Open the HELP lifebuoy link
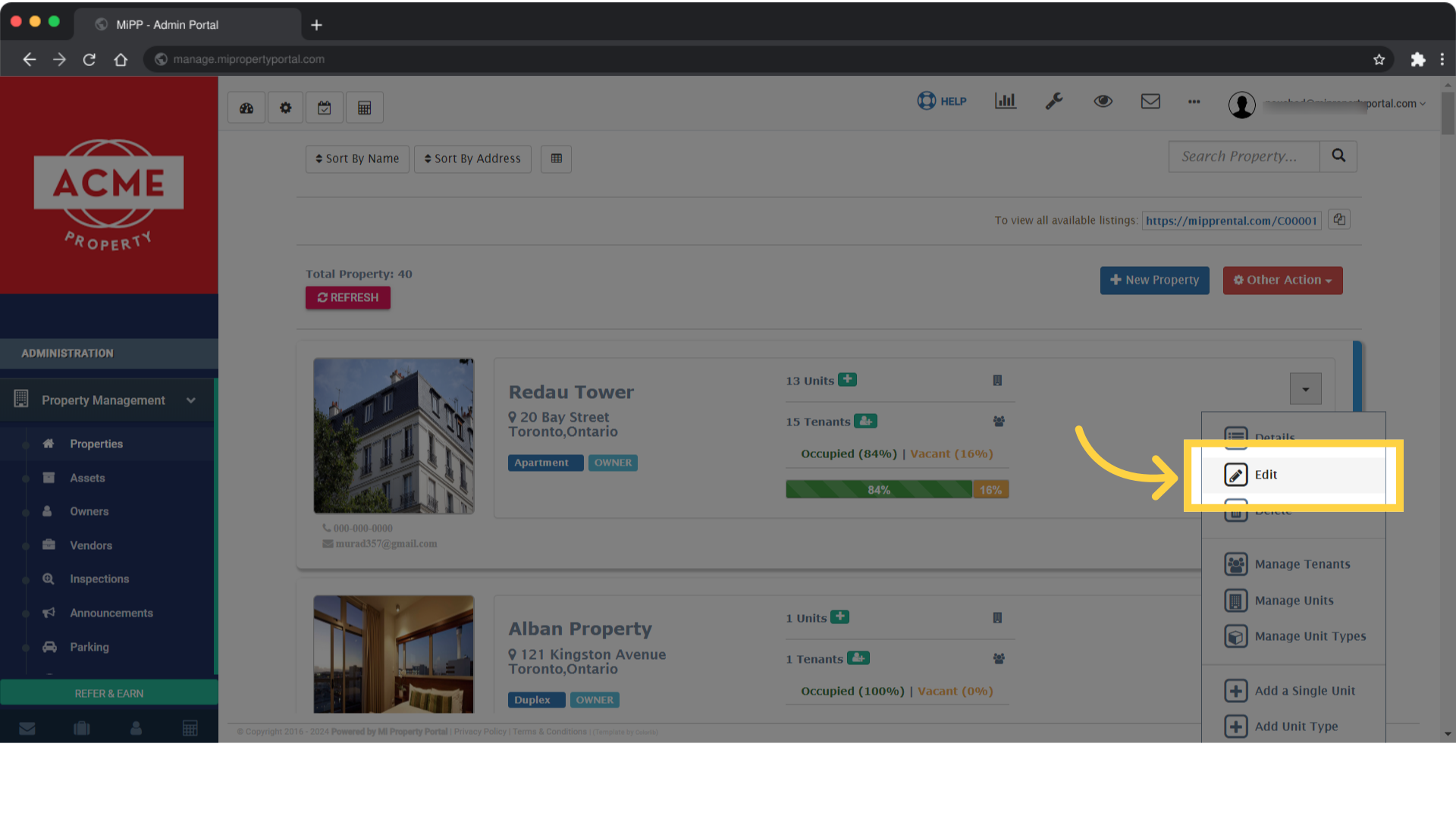 942,101
